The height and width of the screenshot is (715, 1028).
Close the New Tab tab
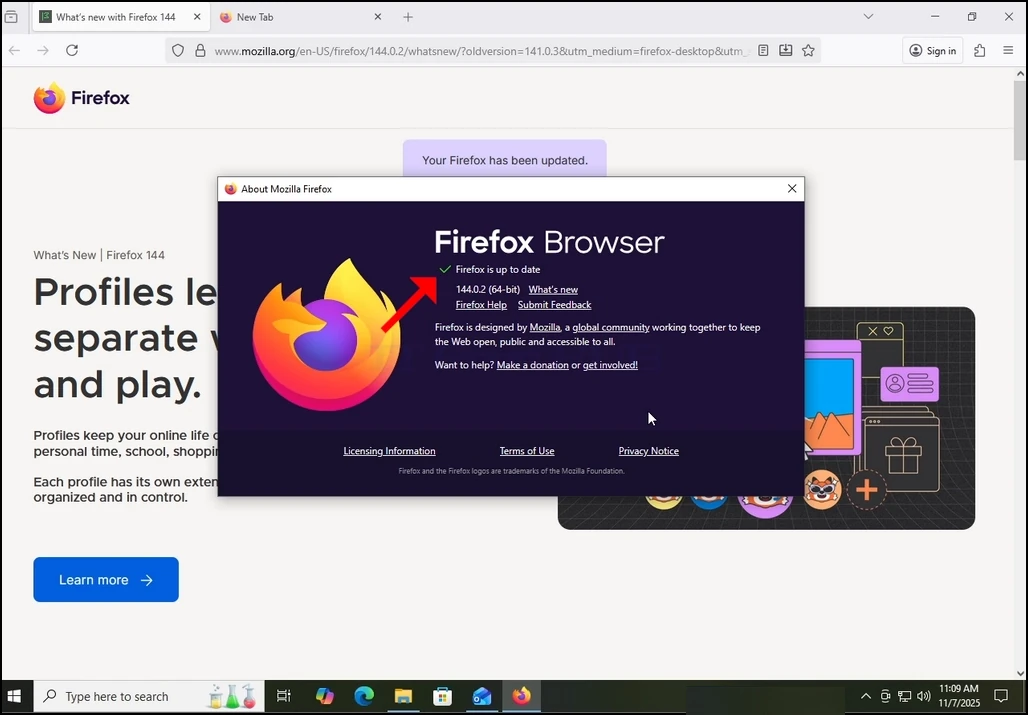tap(378, 17)
